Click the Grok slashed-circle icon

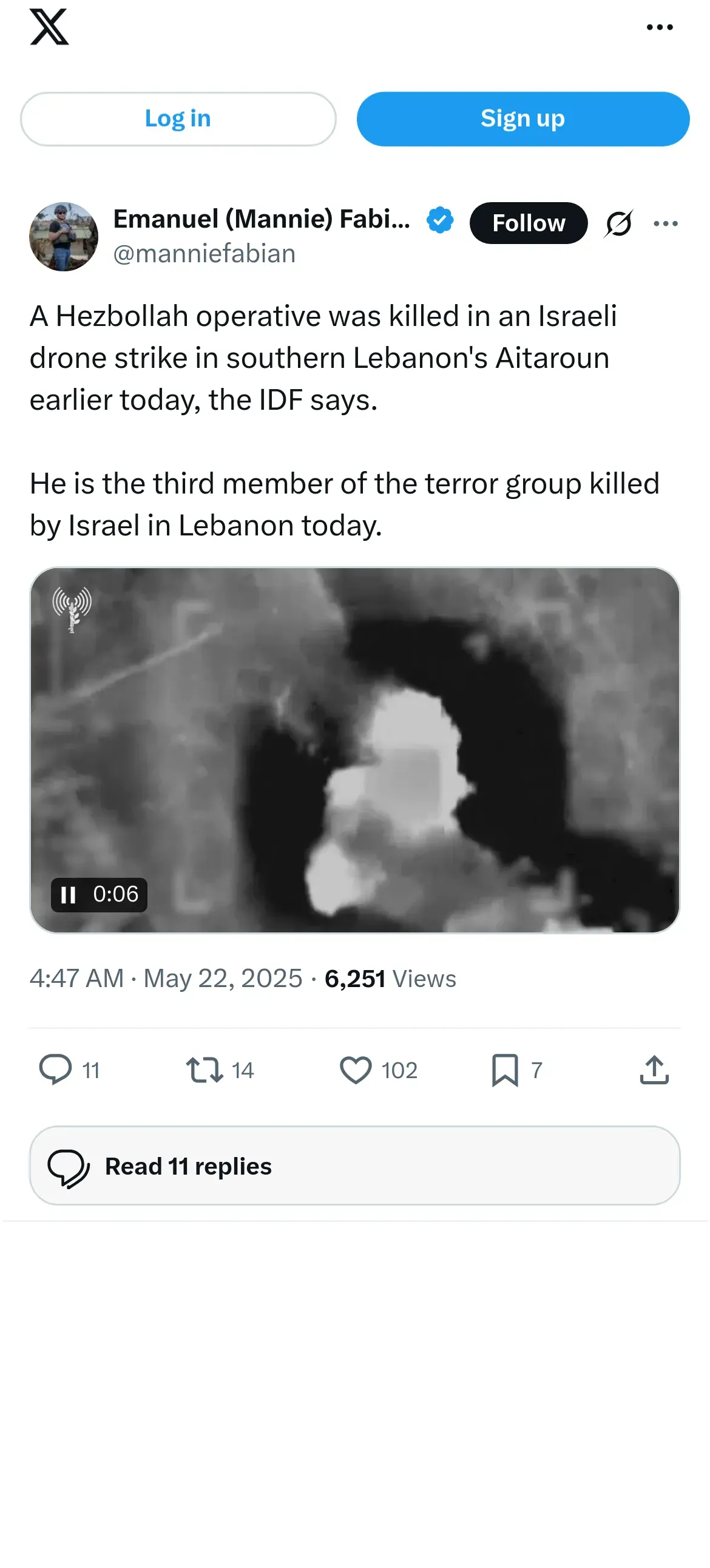(619, 223)
